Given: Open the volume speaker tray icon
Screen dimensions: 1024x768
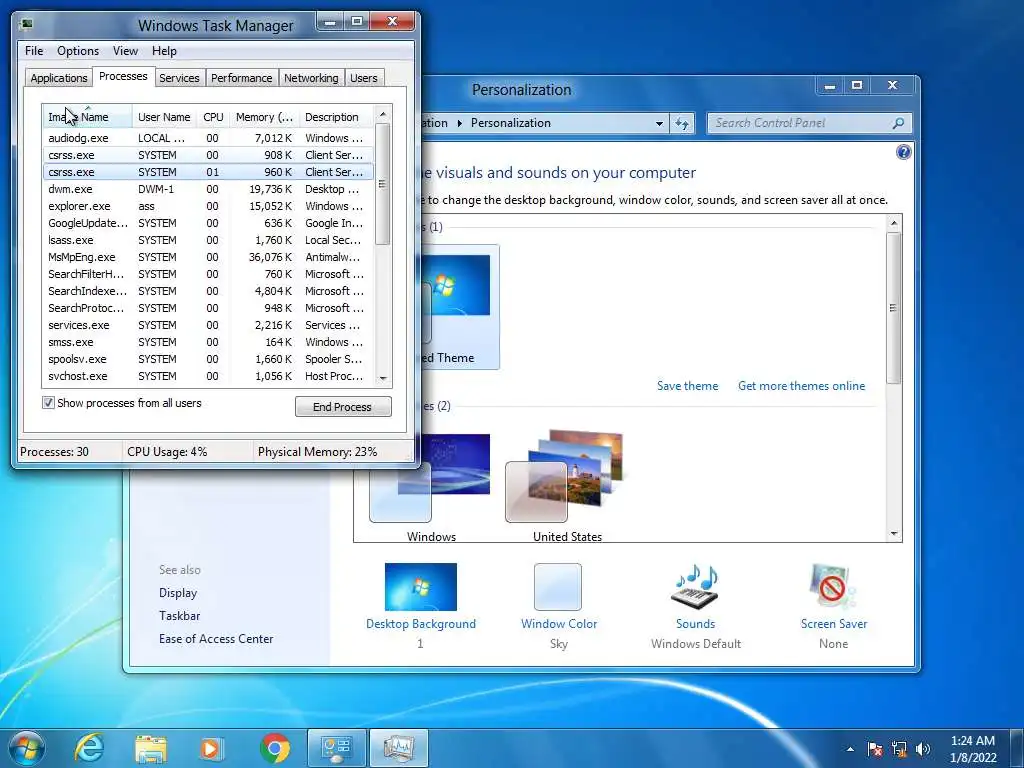Looking at the screenshot, I should pos(923,749).
